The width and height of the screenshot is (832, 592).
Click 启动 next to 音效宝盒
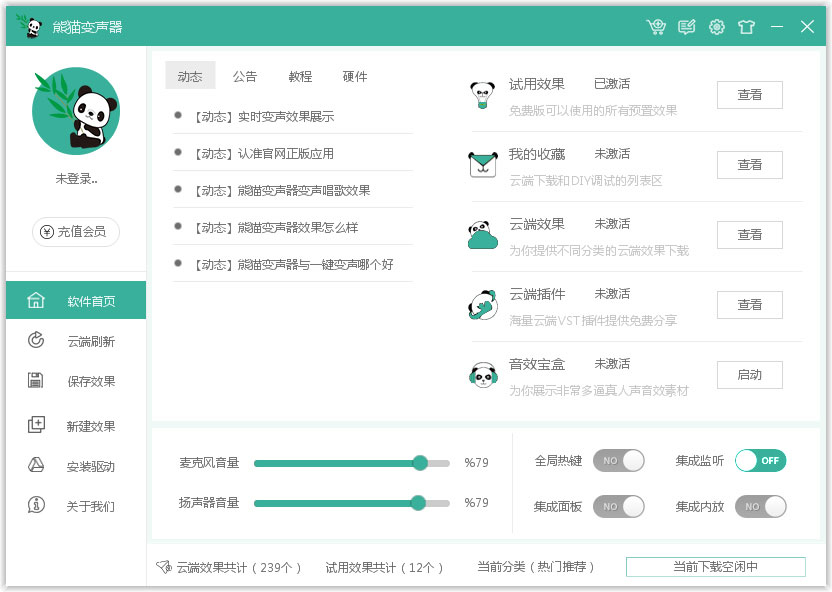pyautogui.click(x=749, y=375)
